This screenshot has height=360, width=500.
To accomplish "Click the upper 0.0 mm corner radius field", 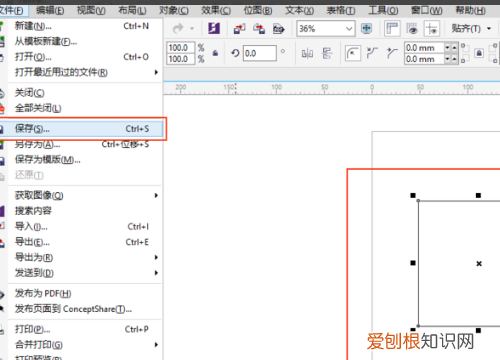I will [424, 48].
